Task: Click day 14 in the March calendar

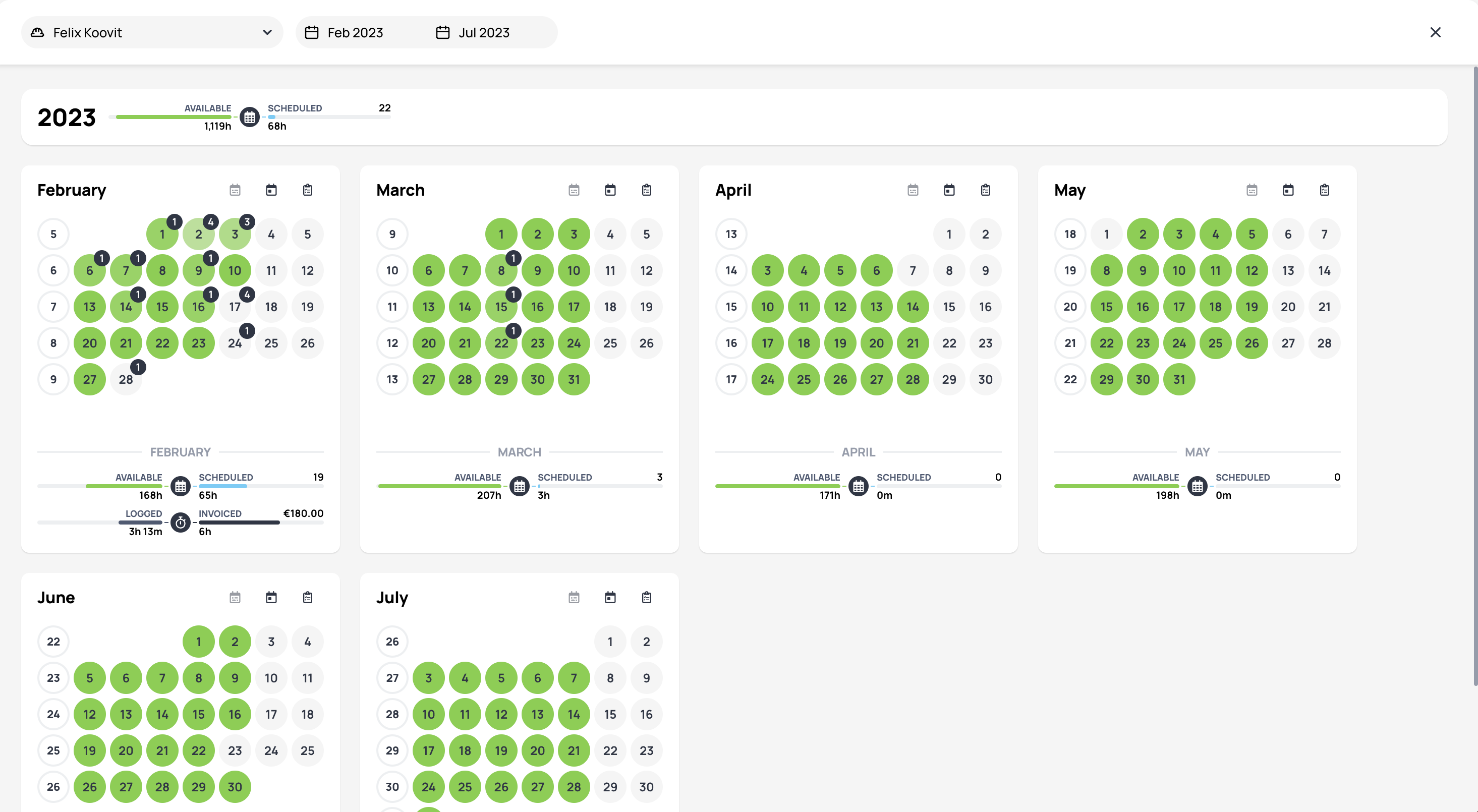Action: pos(465,307)
